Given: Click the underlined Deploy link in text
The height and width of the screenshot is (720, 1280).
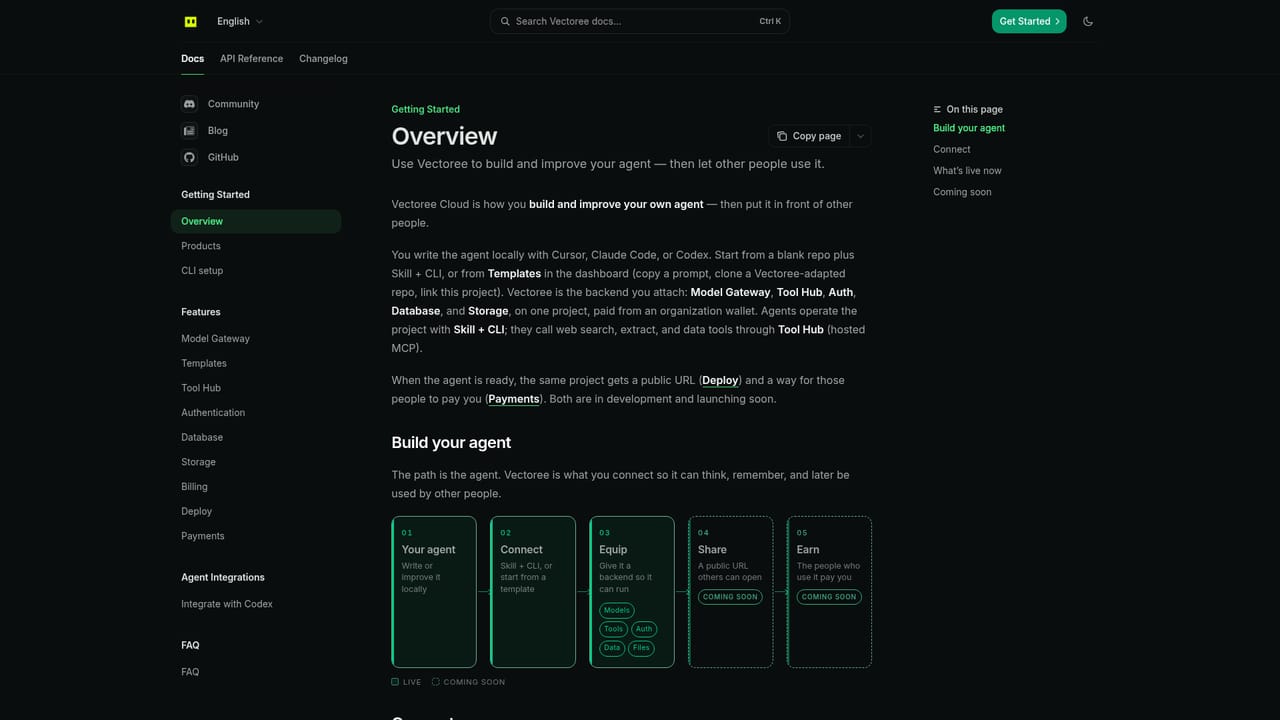Looking at the screenshot, I should coord(720,380).
